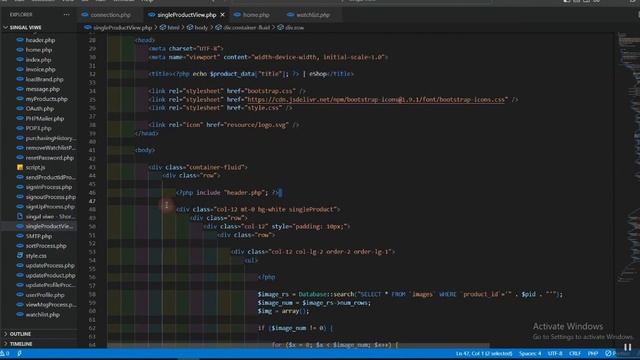Click the script.js JavaScript file icon

click(20, 167)
